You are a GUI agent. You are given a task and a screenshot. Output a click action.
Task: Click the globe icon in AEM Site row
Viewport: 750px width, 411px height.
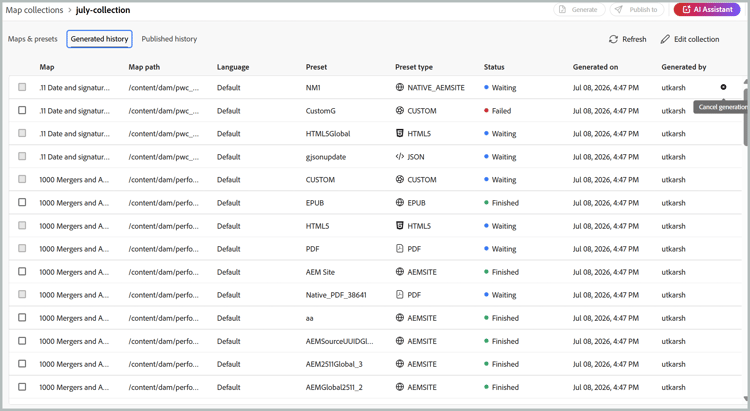coord(400,271)
